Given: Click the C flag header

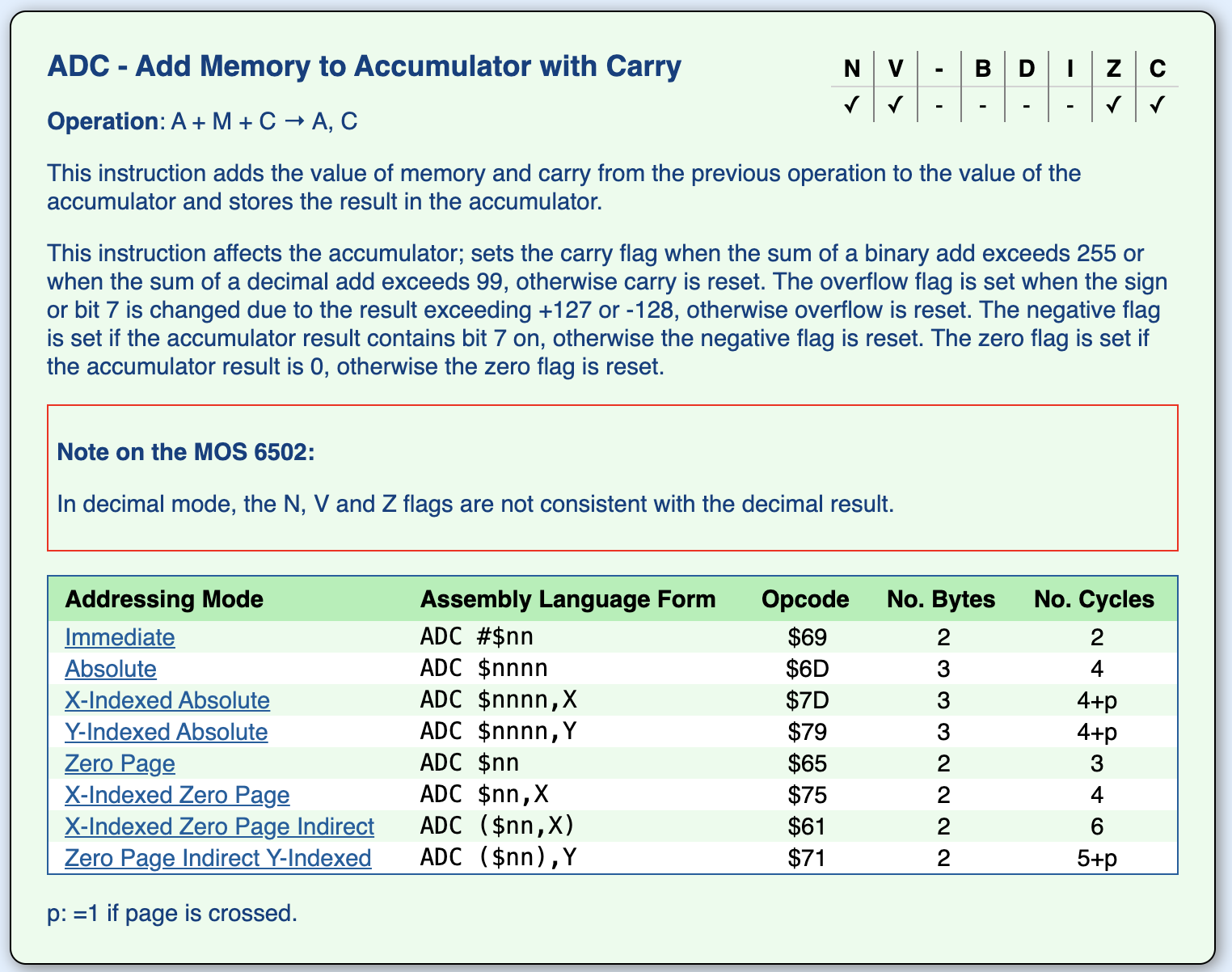Looking at the screenshot, I should (1158, 69).
